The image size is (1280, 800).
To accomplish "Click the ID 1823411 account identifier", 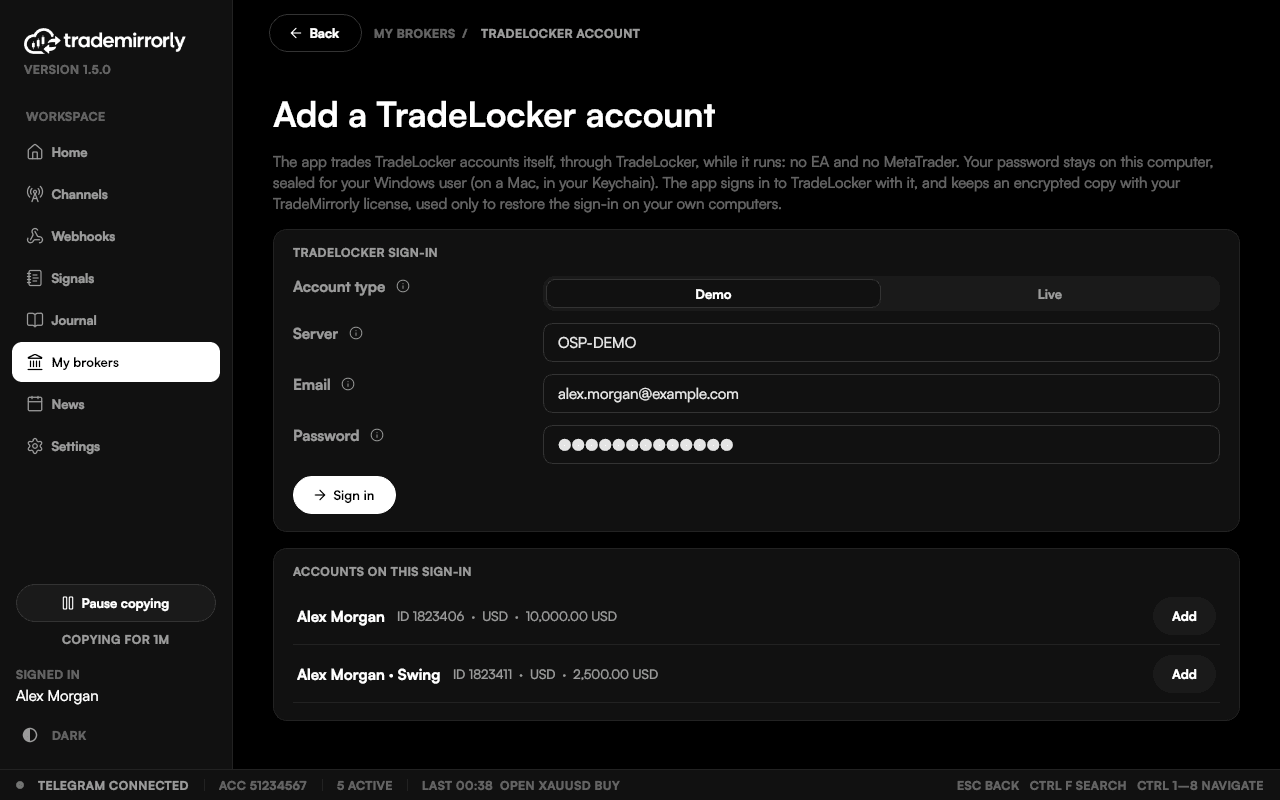I will [x=482, y=674].
